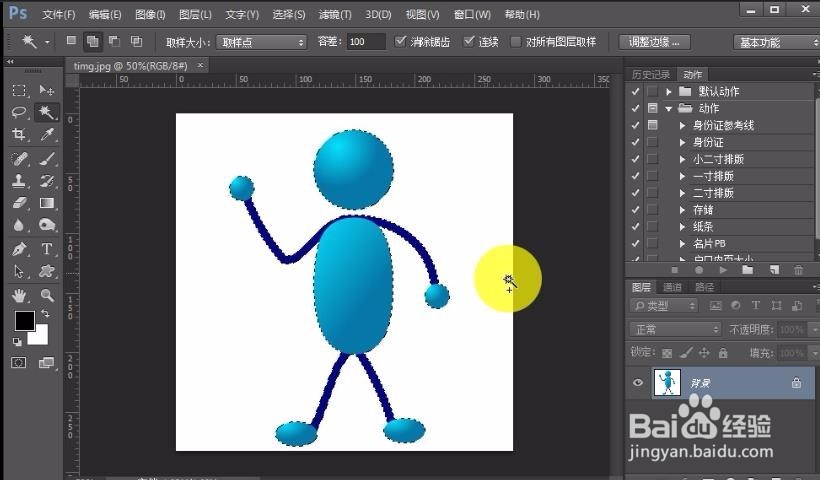Select the Brush tool
The height and width of the screenshot is (480, 820).
(x=47, y=158)
